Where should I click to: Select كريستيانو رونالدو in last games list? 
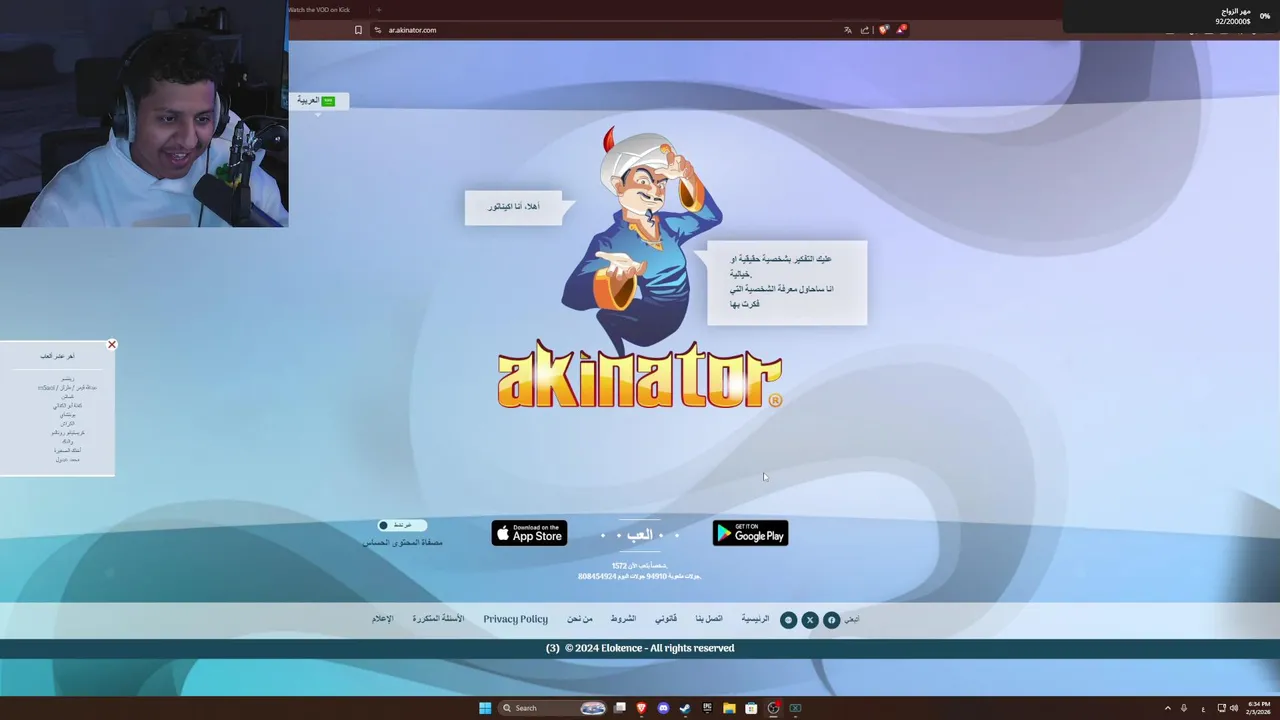68,433
